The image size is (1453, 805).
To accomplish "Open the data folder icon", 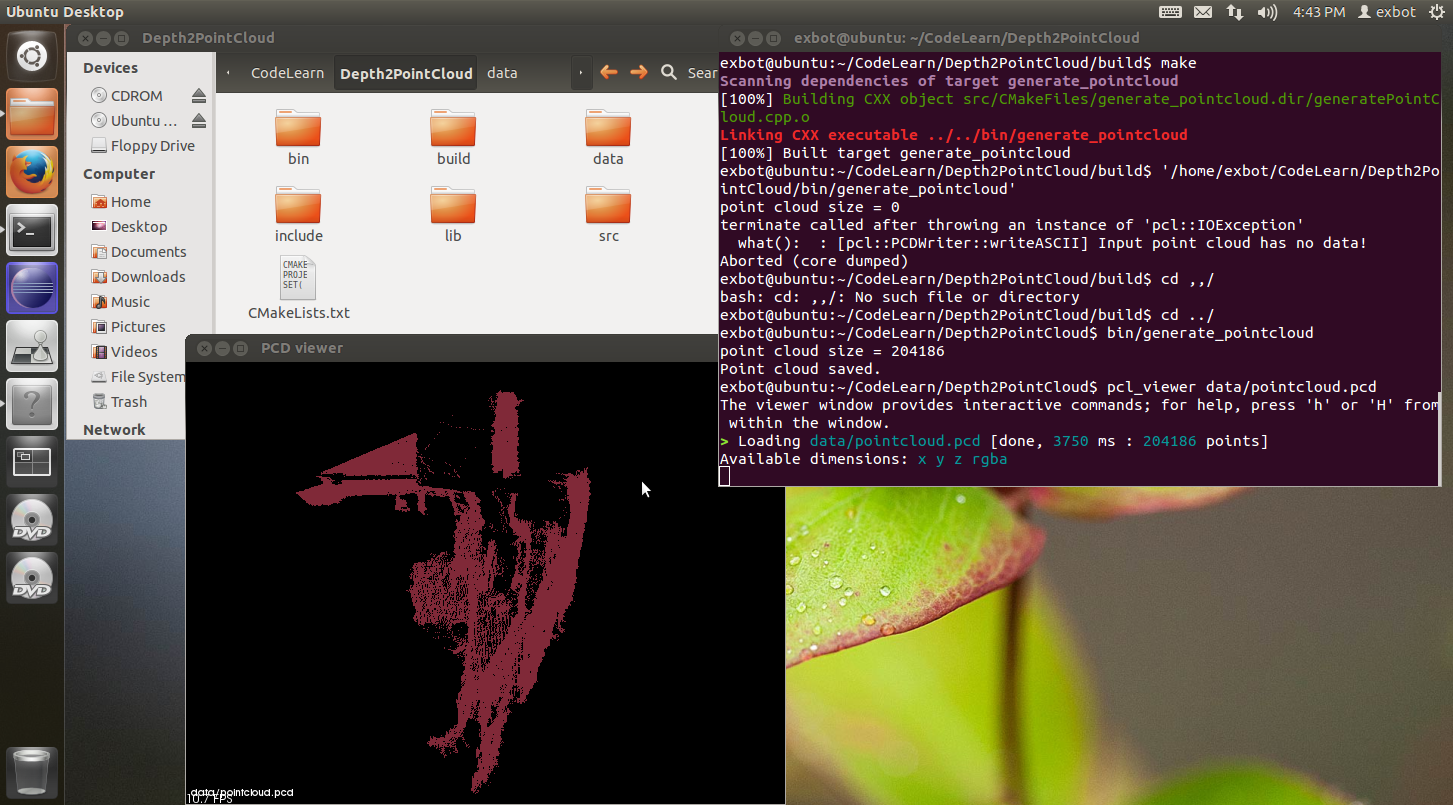I will pyautogui.click(x=608, y=138).
